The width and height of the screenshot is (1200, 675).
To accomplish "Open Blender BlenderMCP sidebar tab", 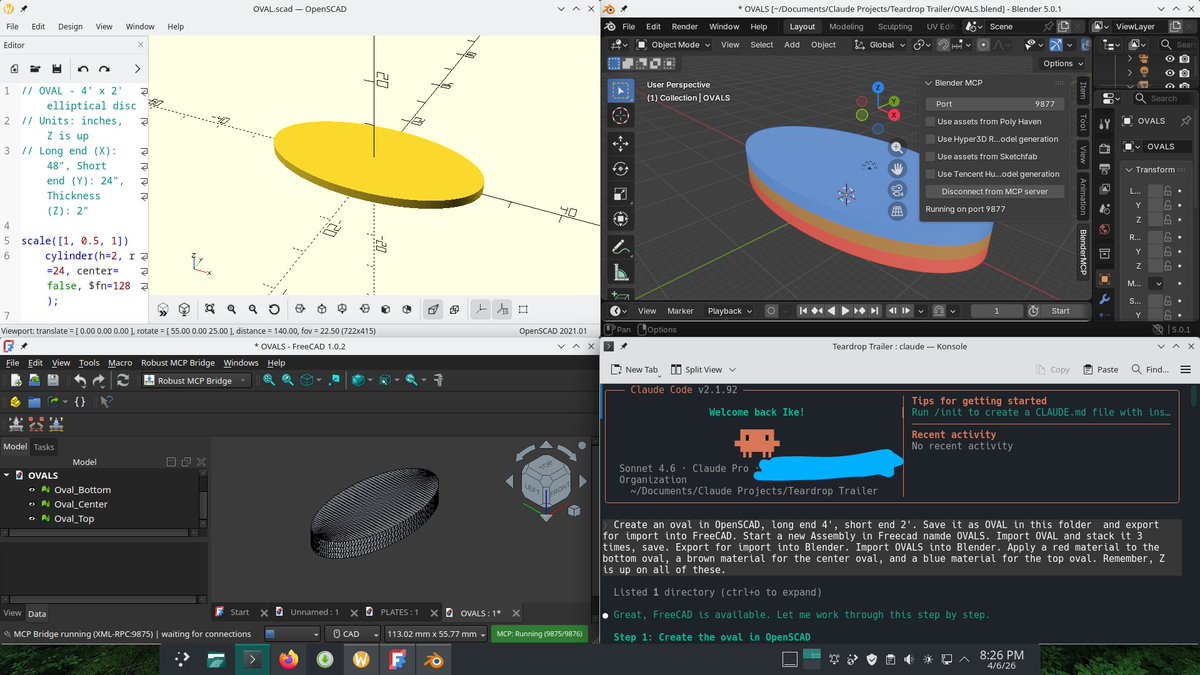I will pos(1083,251).
